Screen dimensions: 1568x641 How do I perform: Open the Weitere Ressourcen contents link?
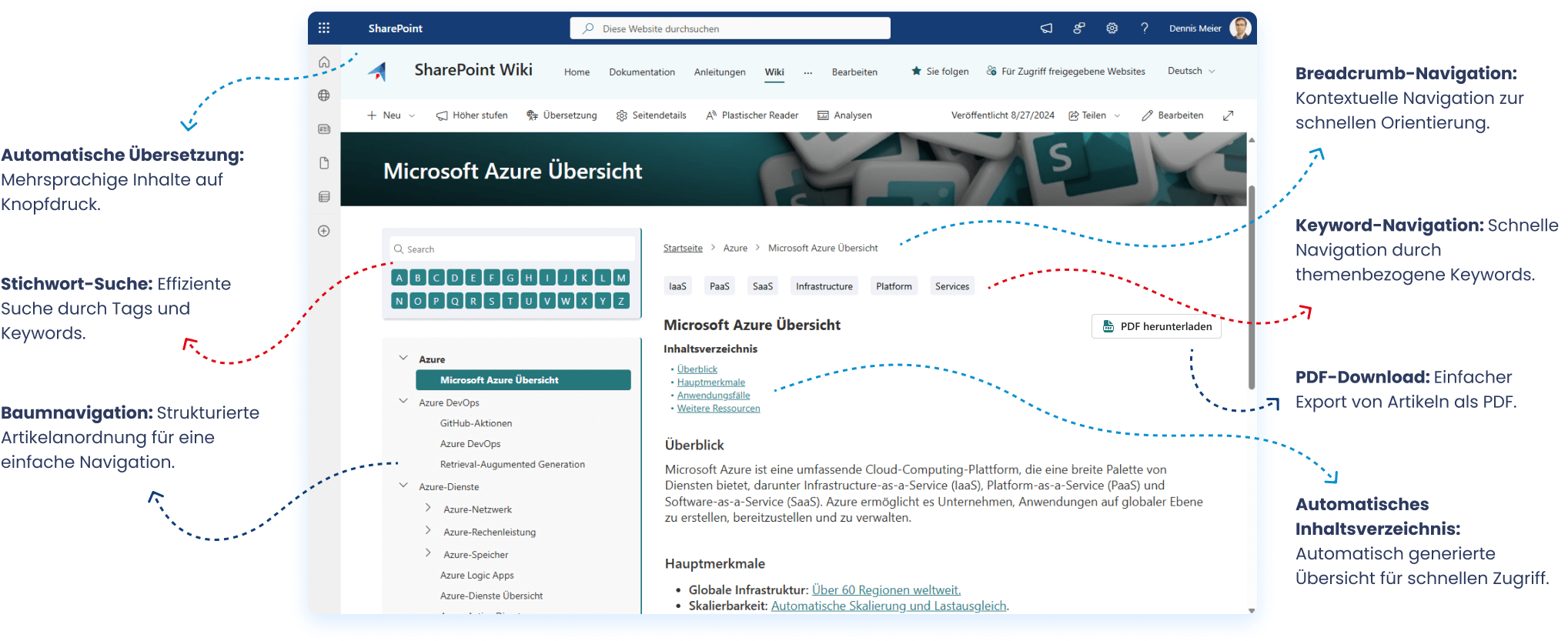coord(718,409)
